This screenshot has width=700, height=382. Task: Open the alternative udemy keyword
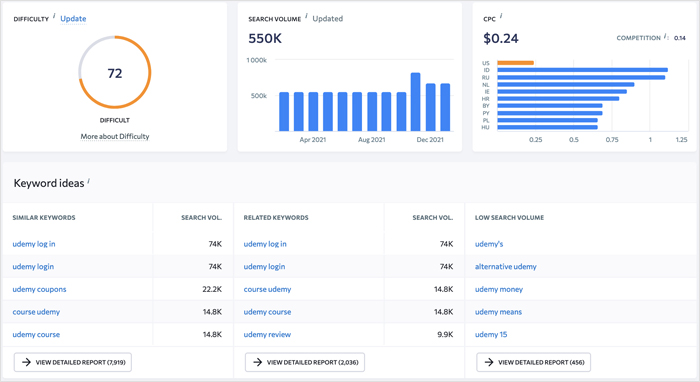(506, 266)
